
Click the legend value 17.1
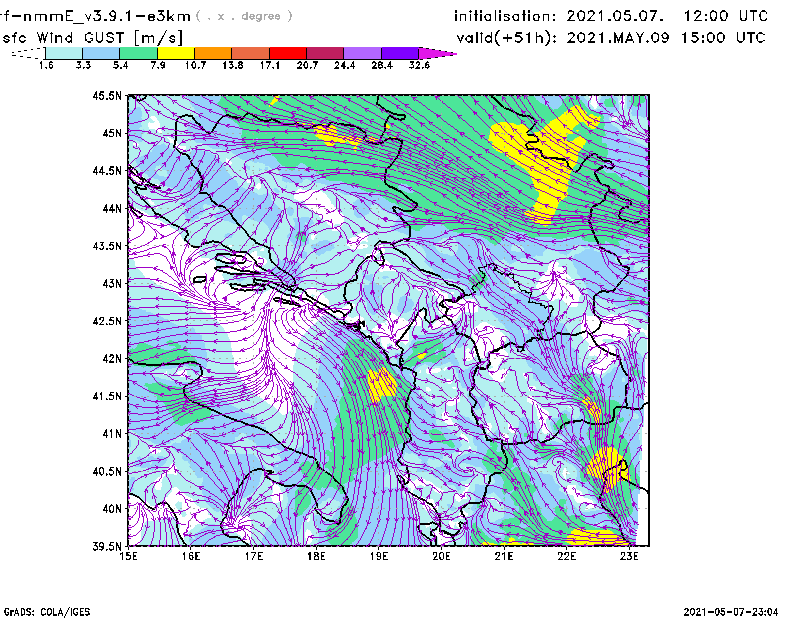point(269,65)
